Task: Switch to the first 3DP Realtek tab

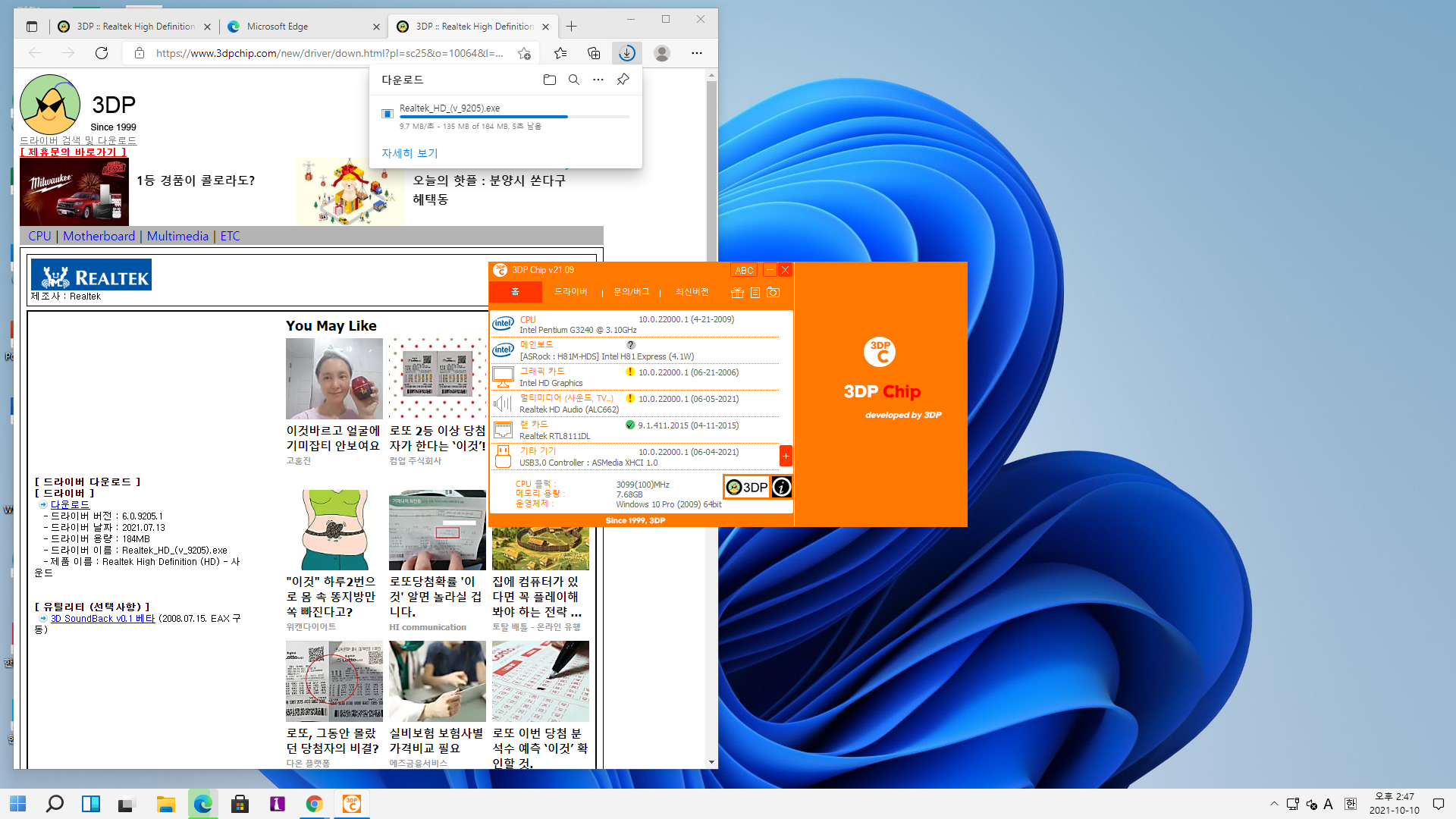Action: coord(134,27)
